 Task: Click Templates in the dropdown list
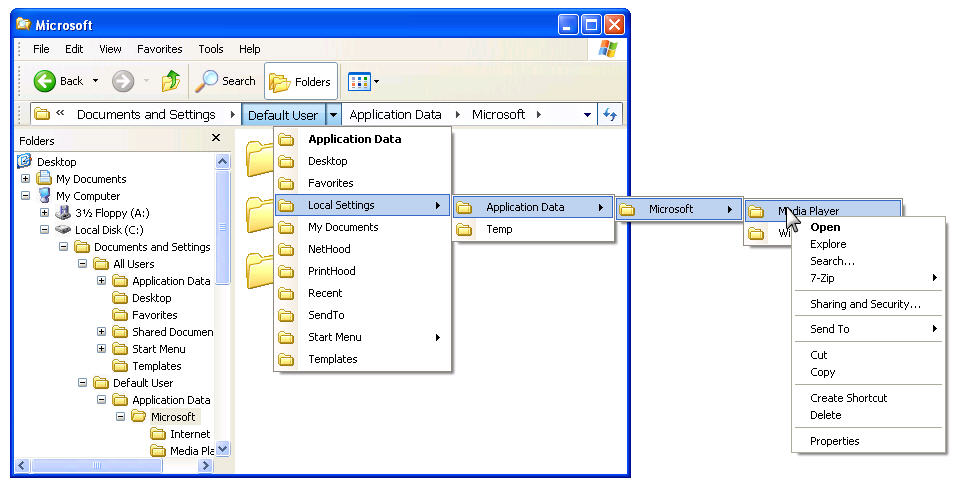coord(362,359)
